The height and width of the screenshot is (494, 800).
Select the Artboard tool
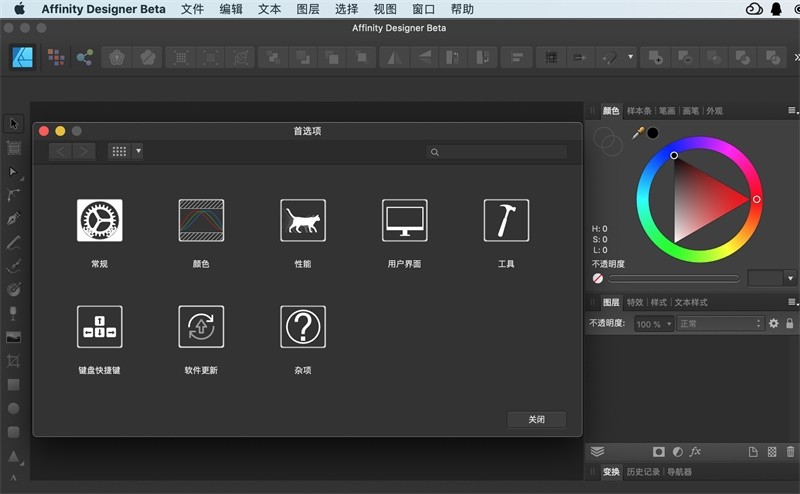(14, 148)
